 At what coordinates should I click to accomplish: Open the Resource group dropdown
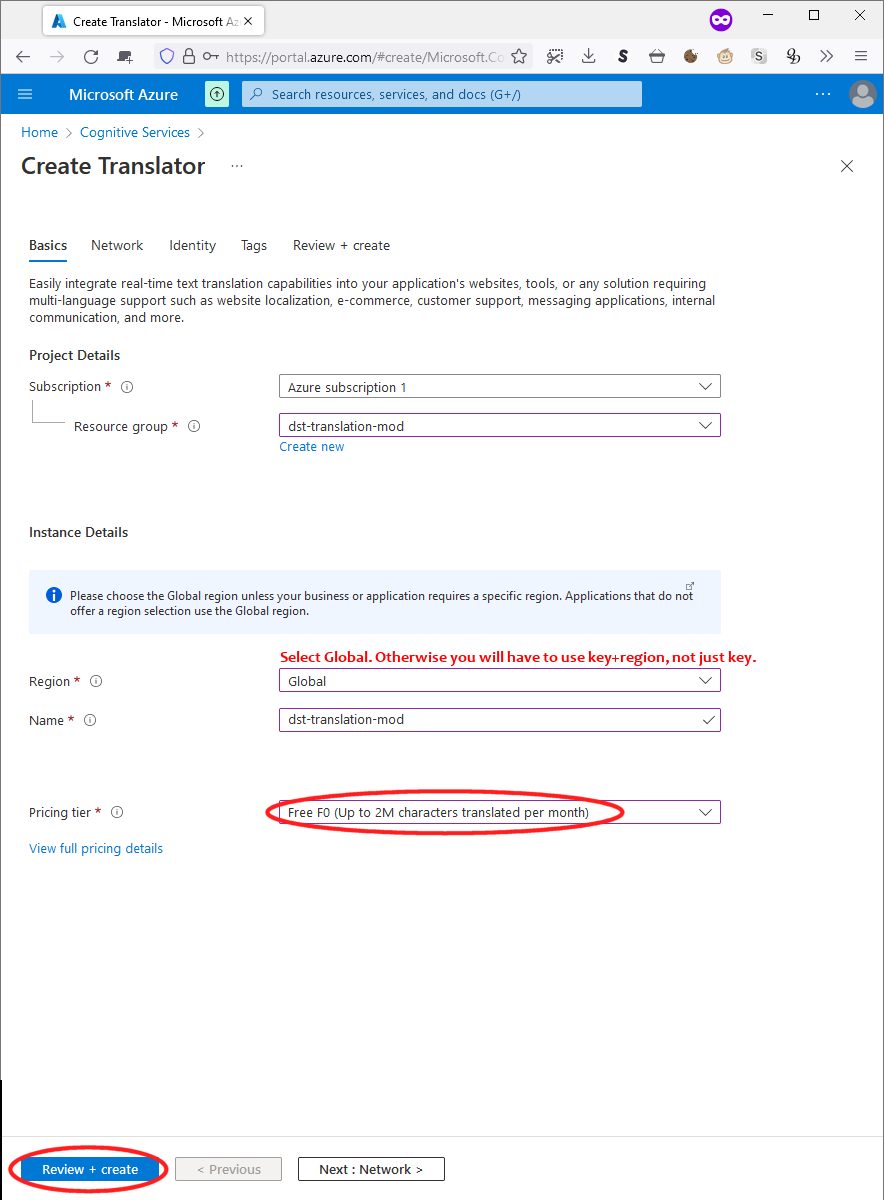[x=500, y=426]
